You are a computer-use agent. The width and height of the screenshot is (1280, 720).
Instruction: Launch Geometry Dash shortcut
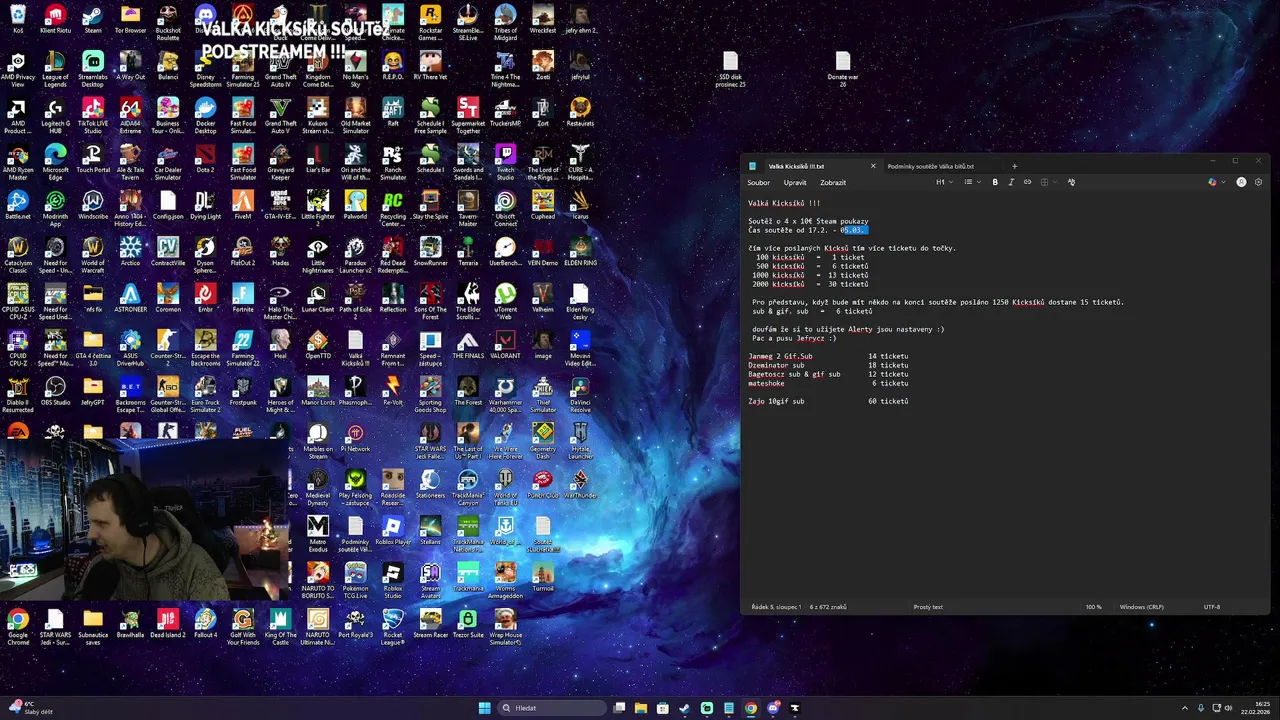coord(543,440)
